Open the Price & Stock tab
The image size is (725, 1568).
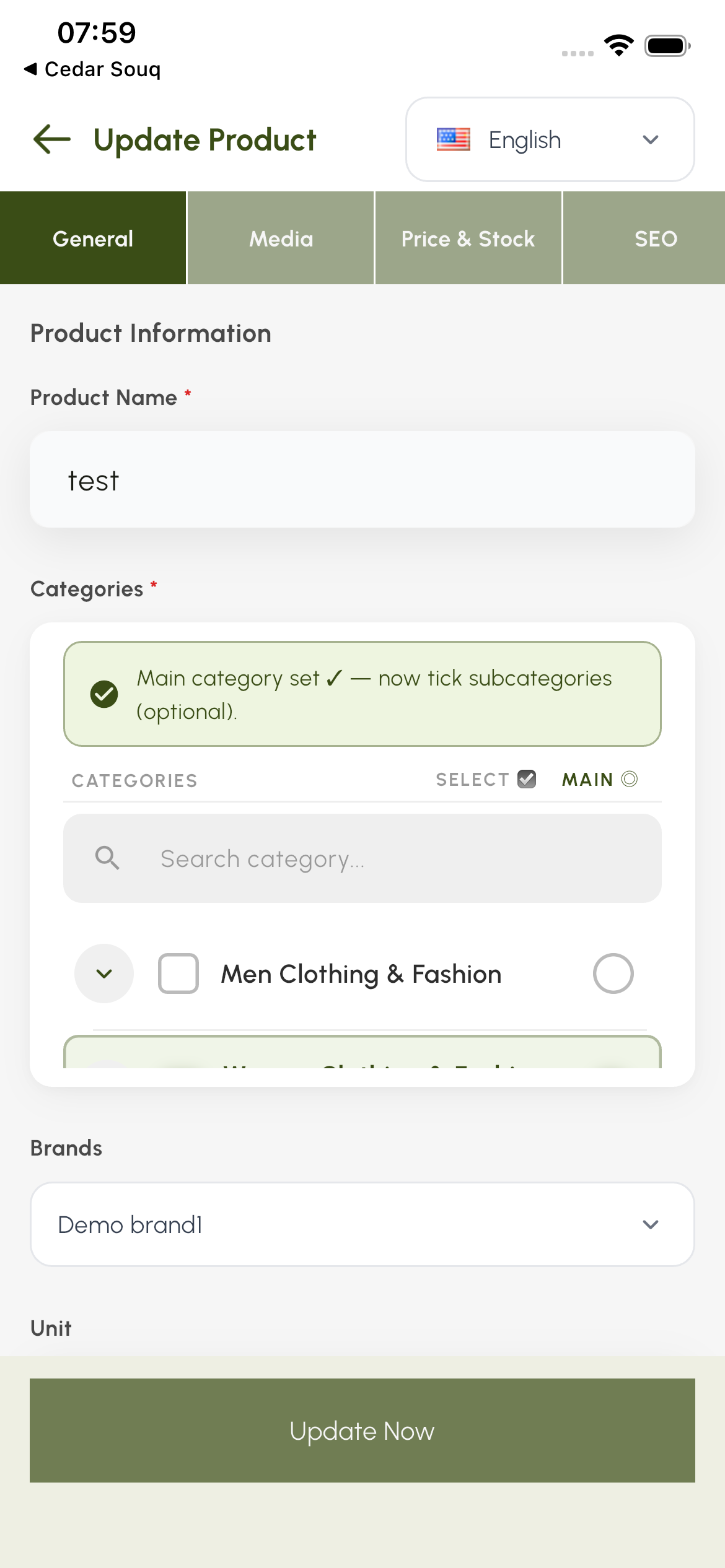tap(468, 238)
